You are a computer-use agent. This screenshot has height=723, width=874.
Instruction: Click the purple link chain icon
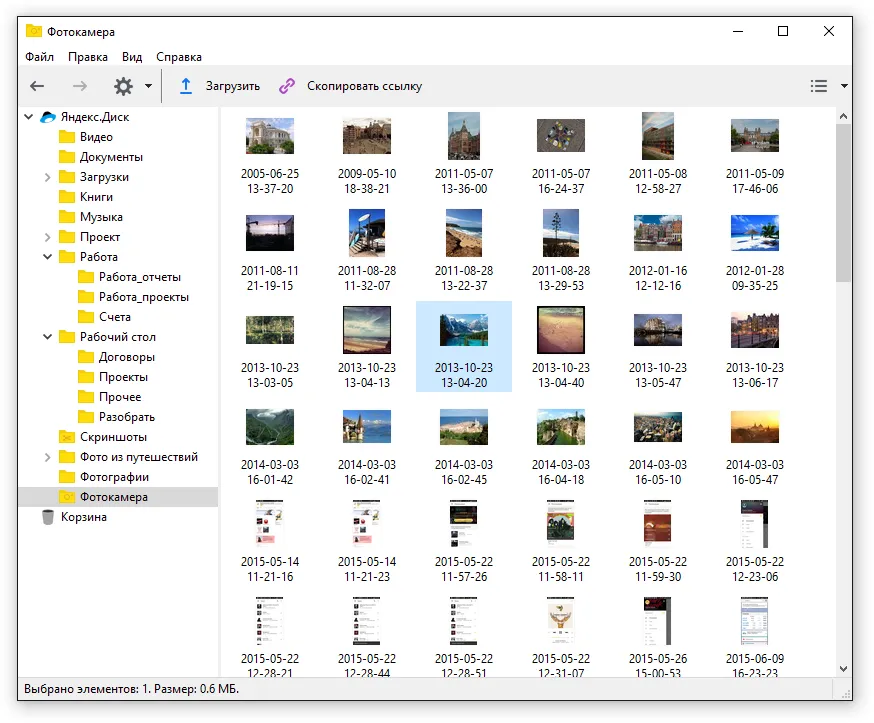pyautogui.click(x=287, y=86)
